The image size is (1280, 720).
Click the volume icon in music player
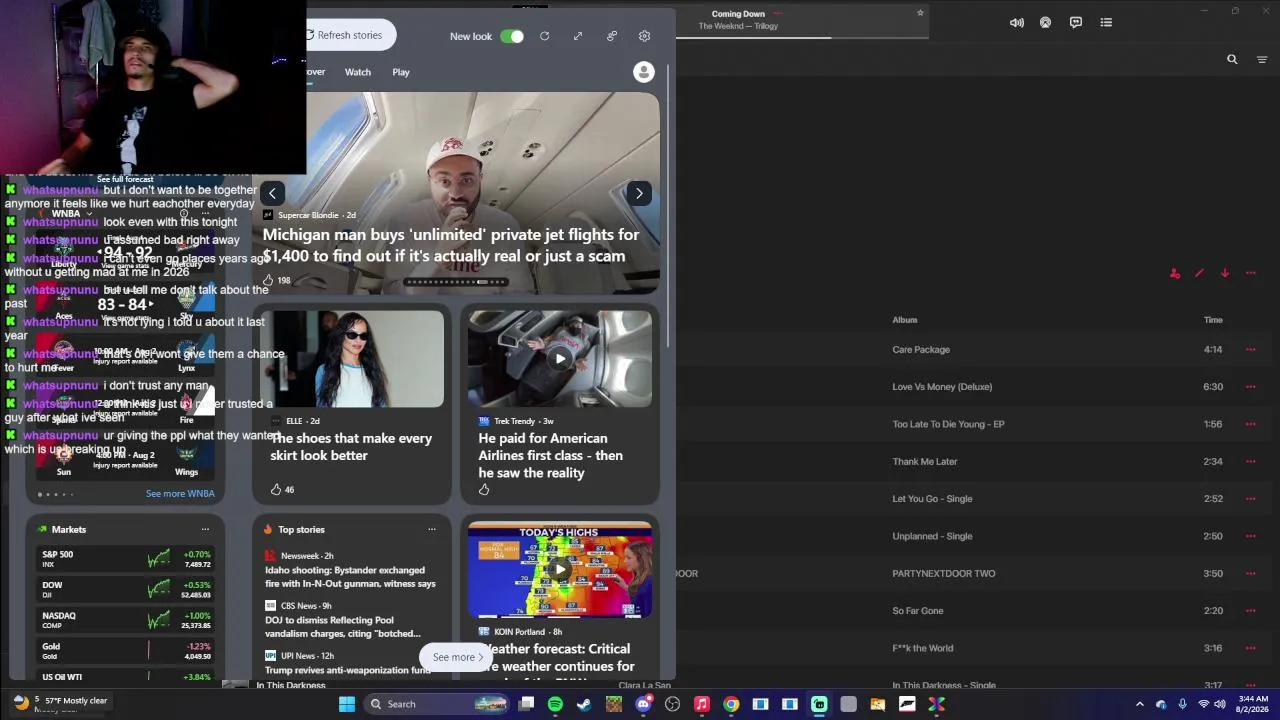(x=1017, y=22)
